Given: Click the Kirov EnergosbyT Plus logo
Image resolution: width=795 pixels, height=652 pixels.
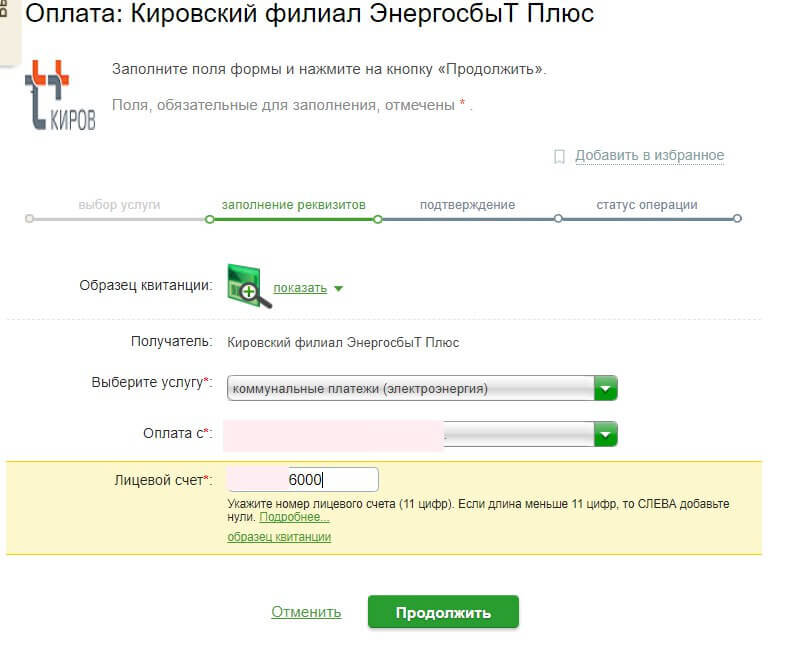Looking at the screenshot, I should (x=60, y=95).
